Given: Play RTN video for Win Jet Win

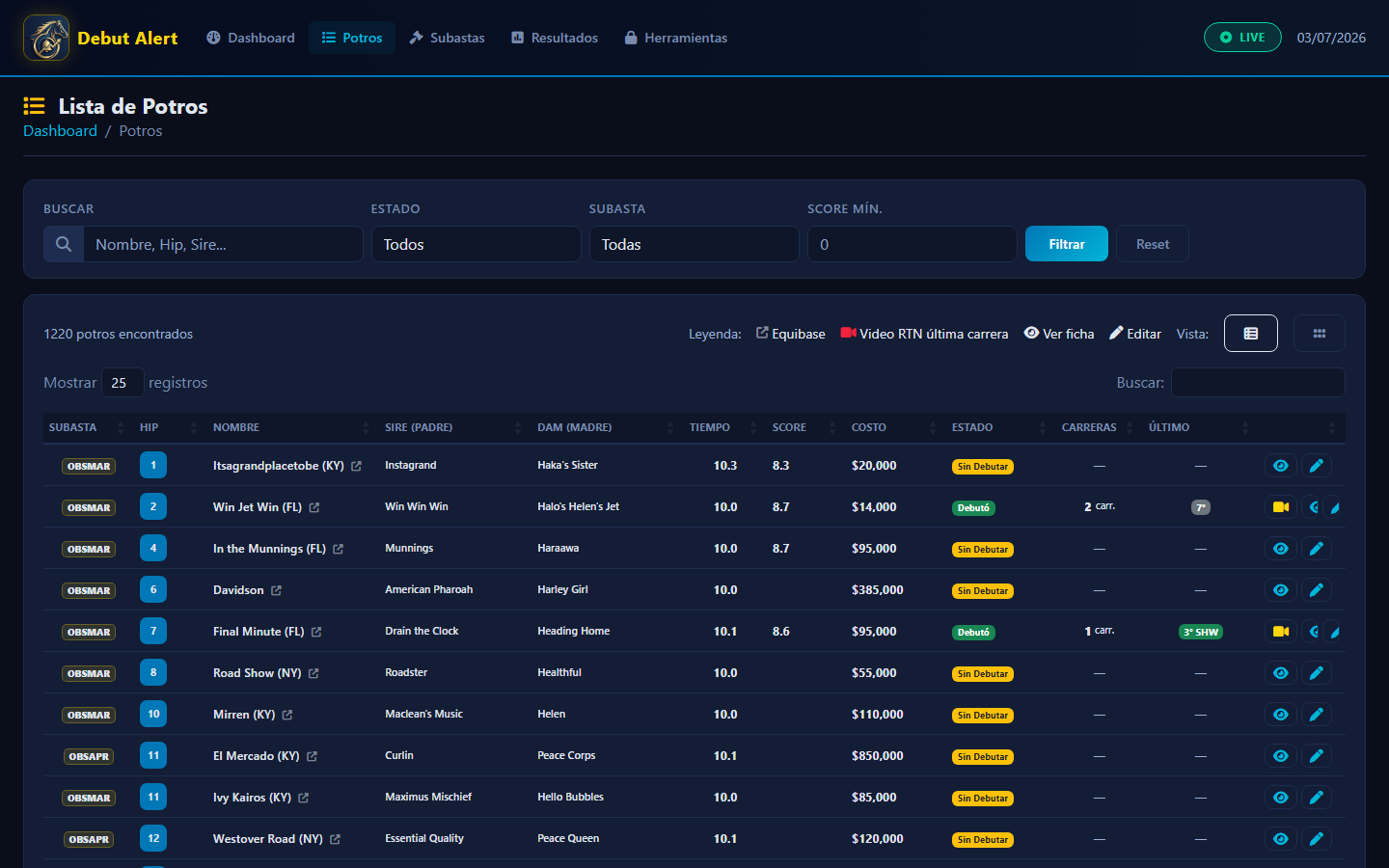Looking at the screenshot, I should point(1281,507).
